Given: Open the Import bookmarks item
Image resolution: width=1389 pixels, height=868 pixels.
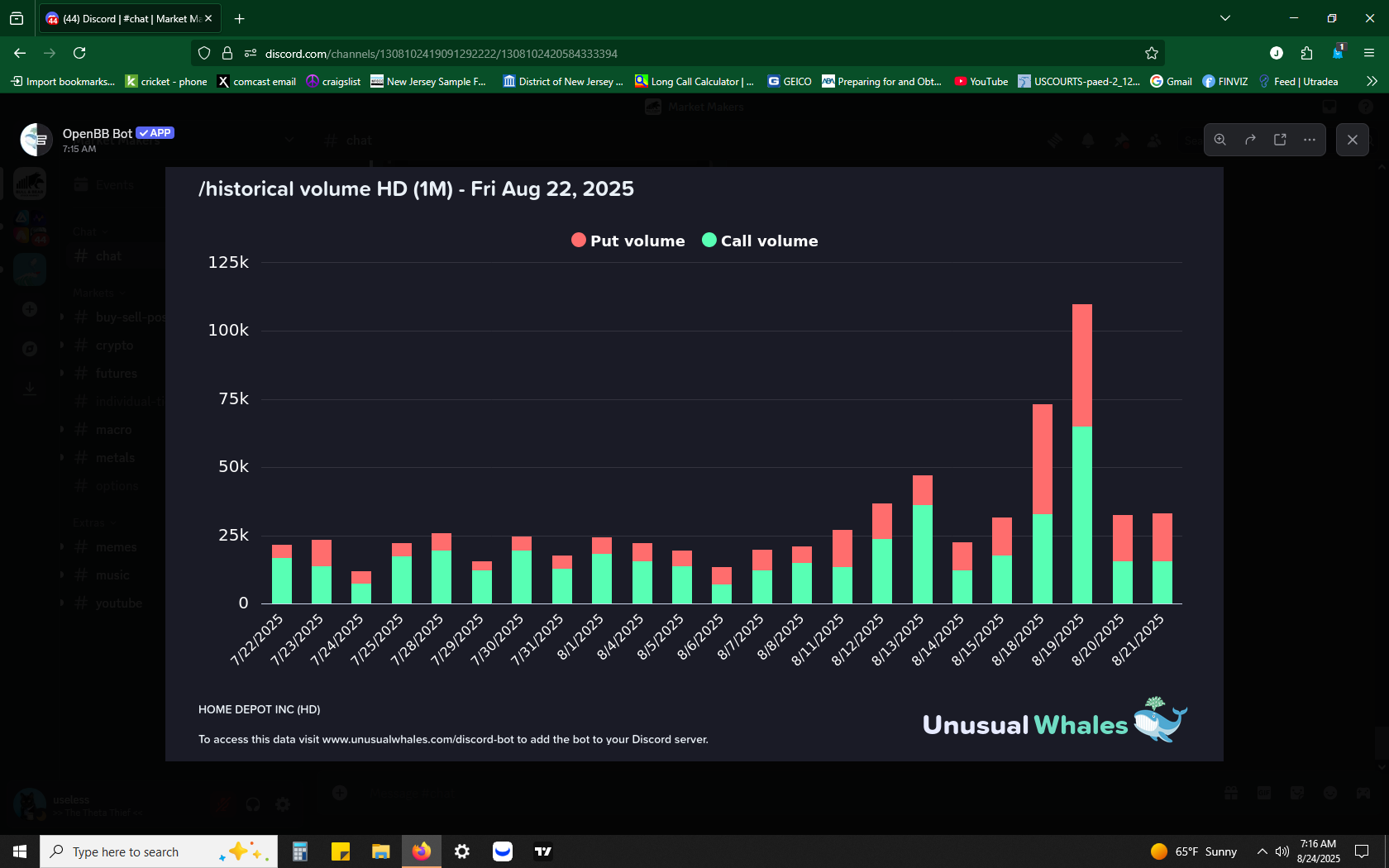Looking at the screenshot, I should [63, 81].
